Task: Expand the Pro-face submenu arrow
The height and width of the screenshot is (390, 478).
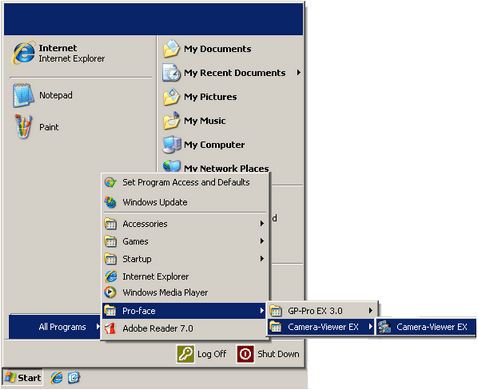Action: 262,311
